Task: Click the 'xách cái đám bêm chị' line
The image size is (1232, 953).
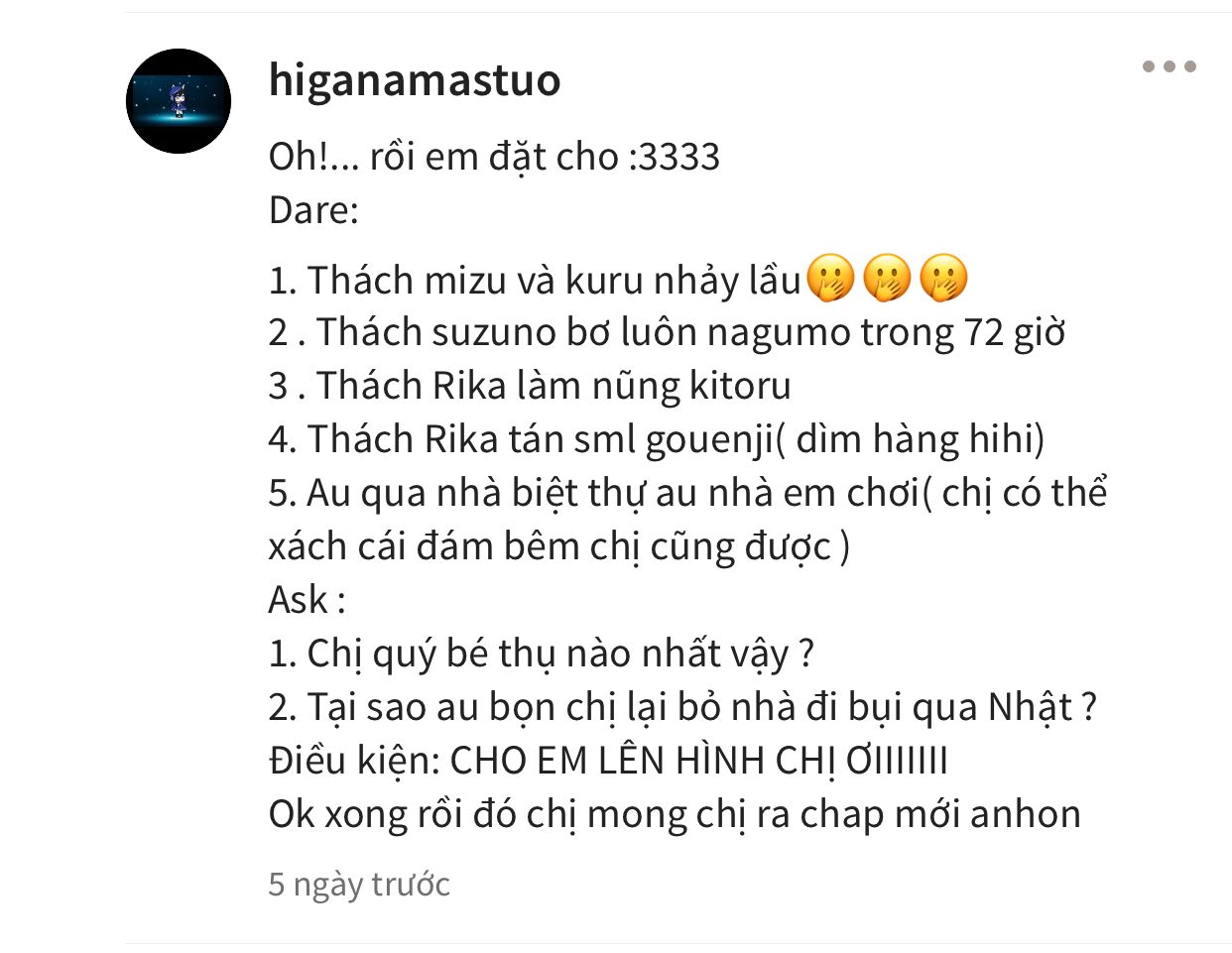Action: pyautogui.click(x=559, y=546)
